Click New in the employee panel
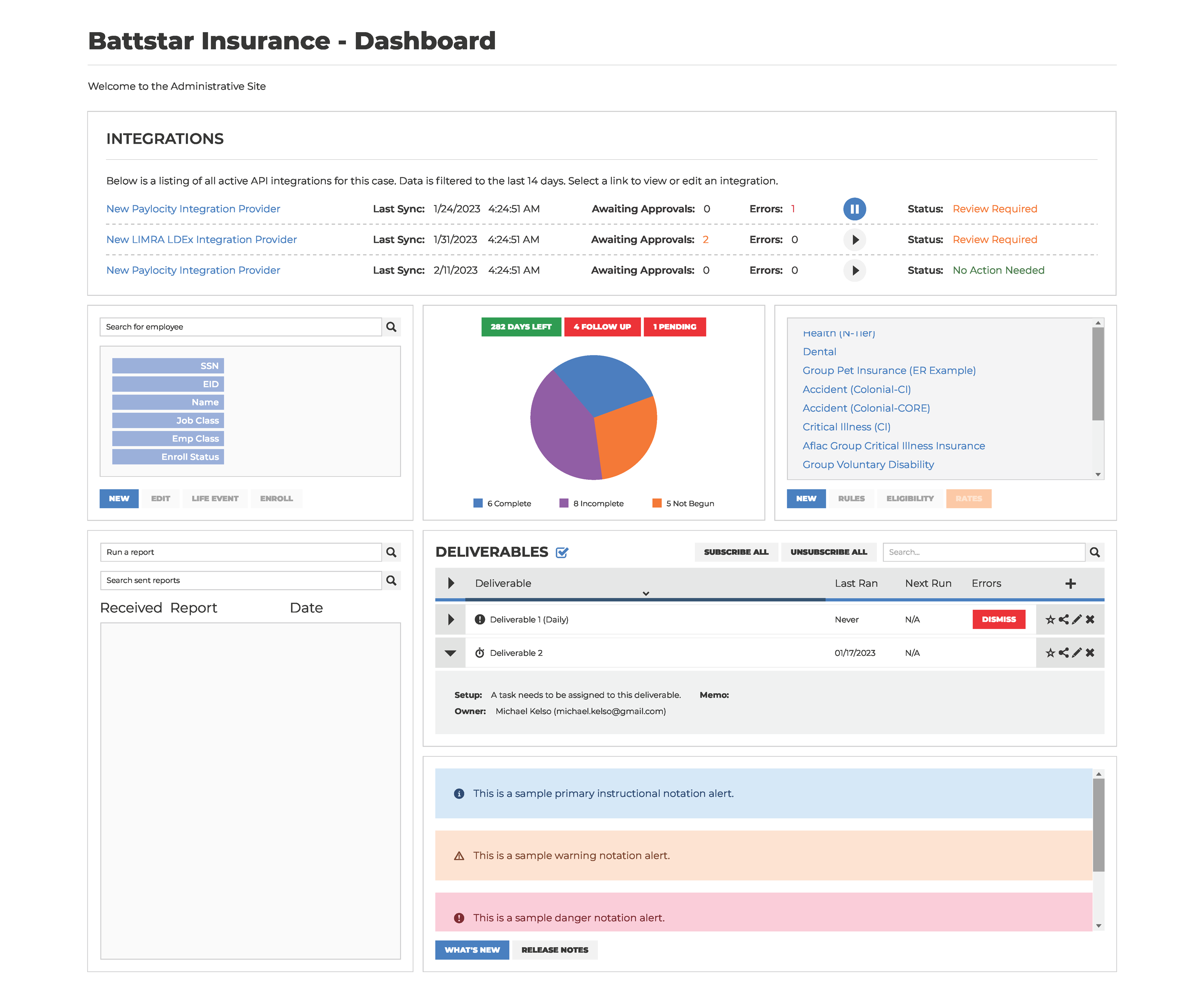The height and width of the screenshot is (983, 1204). coord(119,499)
